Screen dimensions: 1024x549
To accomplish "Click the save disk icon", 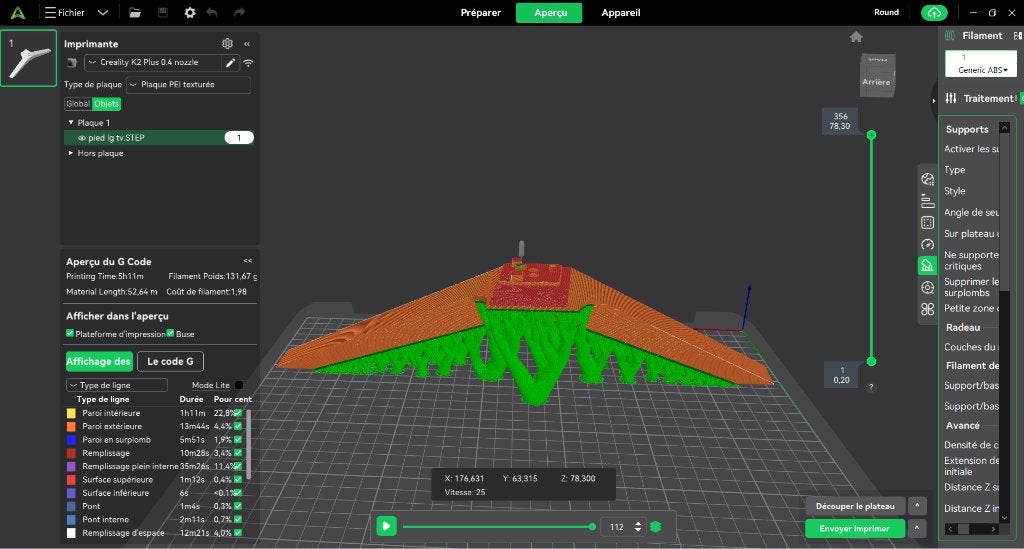I will 163,12.
